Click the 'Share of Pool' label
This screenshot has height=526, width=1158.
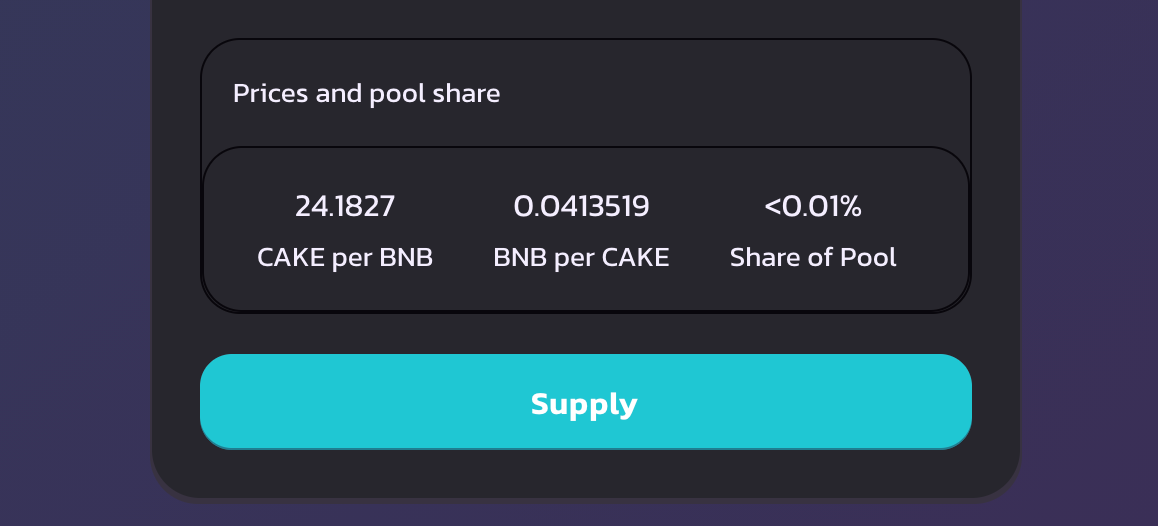coord(813,257)
